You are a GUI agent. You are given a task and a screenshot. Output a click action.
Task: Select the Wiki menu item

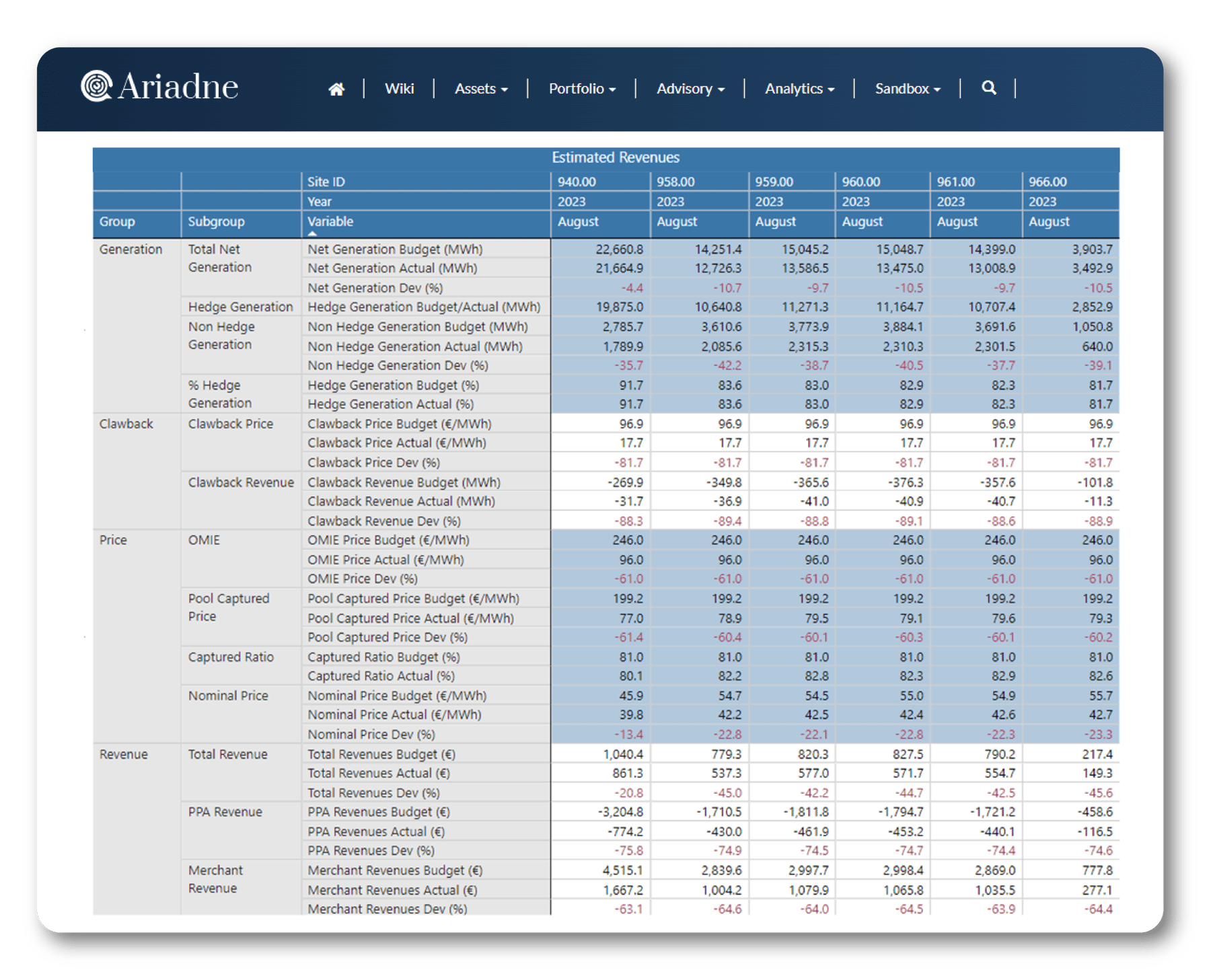pyautogui.click(x=399, y=88)
